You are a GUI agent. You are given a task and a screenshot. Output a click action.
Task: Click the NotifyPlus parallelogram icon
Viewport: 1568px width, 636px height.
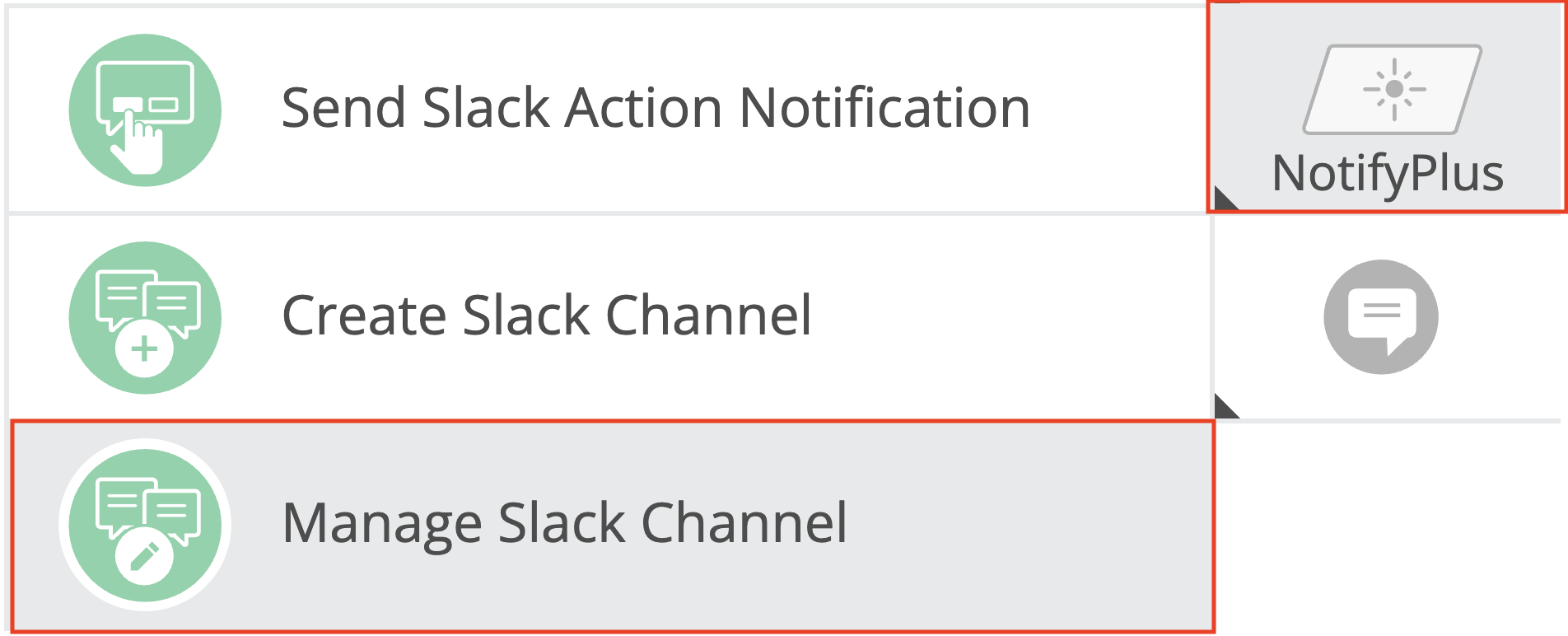[1392, 89]
